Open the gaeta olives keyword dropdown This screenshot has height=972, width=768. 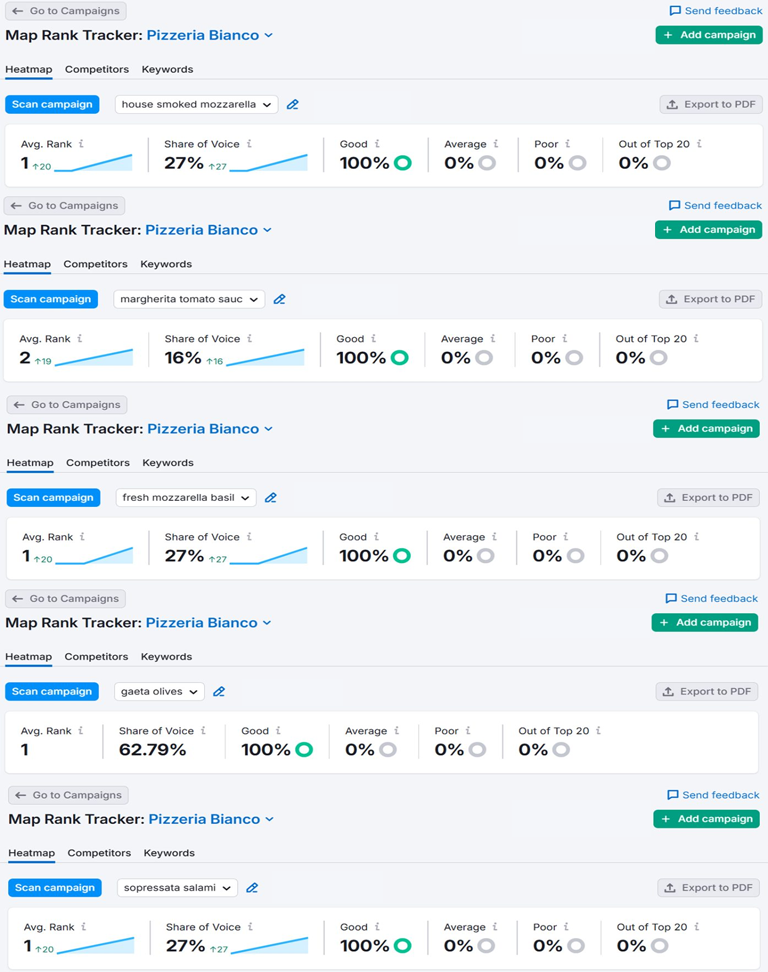[159, 691]
